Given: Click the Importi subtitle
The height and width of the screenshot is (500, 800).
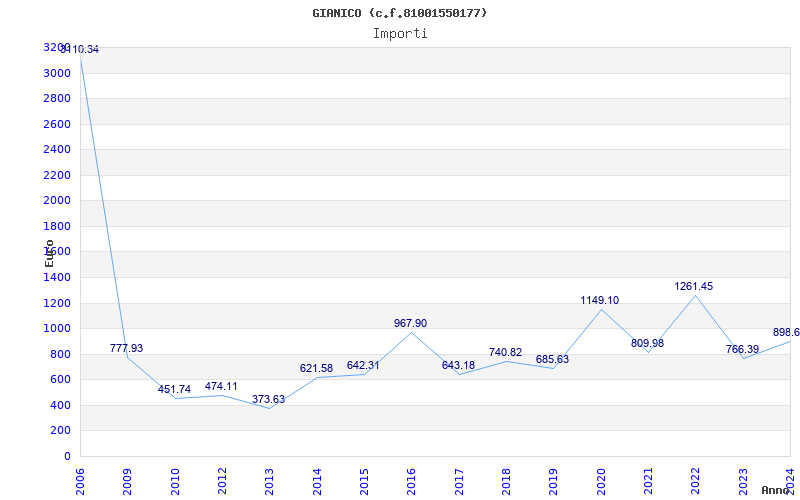Looking at the screenshot, I should pyautogui.click(x=400, y=34).
